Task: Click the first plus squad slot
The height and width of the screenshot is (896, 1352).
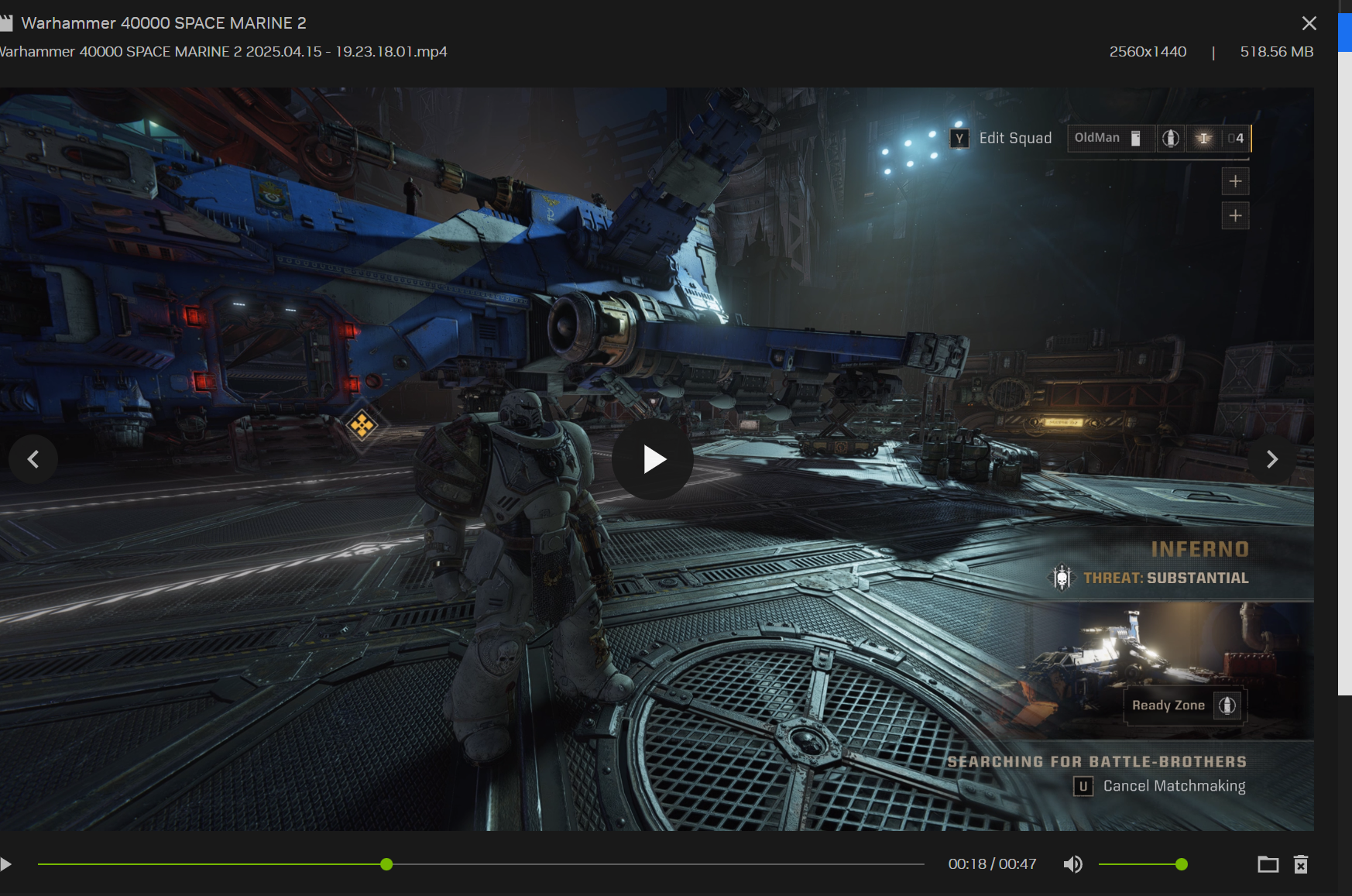Action: 1235,181
